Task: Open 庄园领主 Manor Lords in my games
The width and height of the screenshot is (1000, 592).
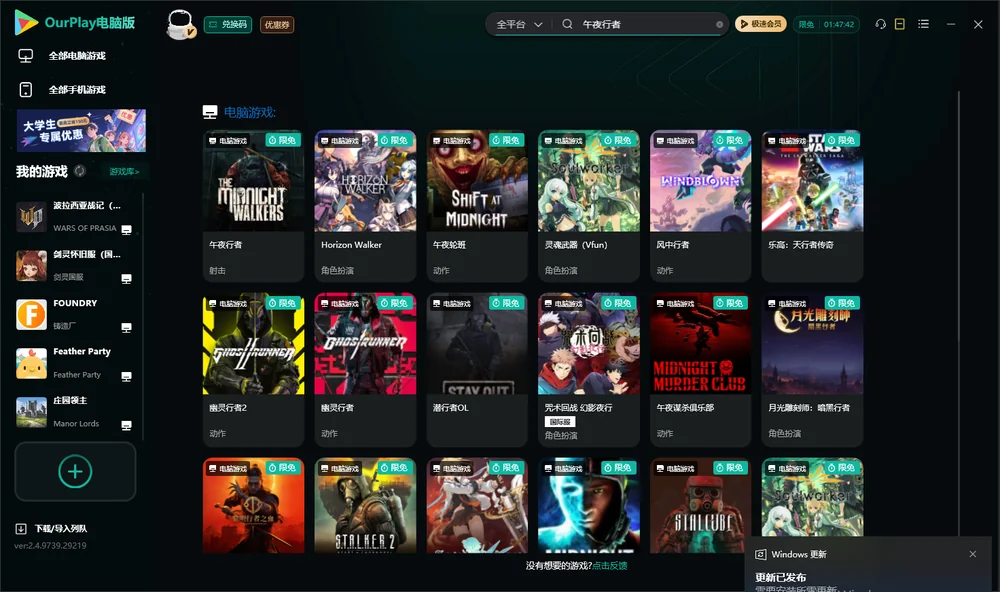Action: tap(75, 412)
